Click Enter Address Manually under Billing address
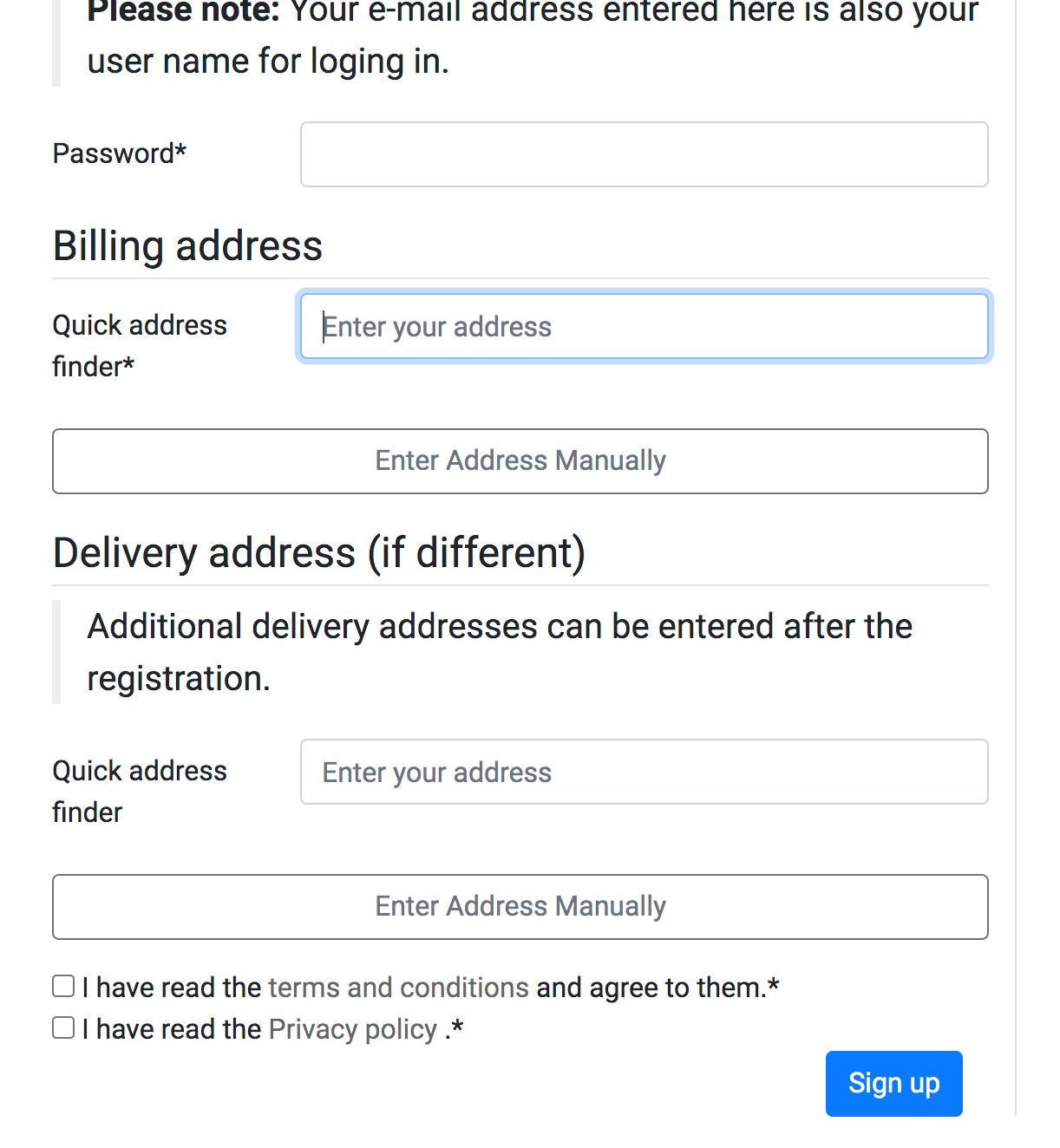This screenshot has width=1060, height=1148. click(x=520, y=460)
